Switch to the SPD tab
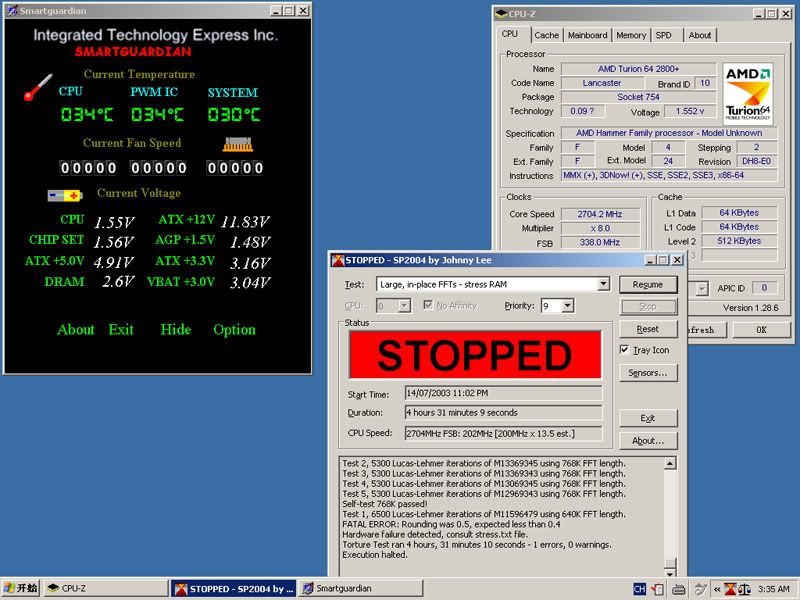The width and height of the screenshot is (800, 600). (663, 35)
